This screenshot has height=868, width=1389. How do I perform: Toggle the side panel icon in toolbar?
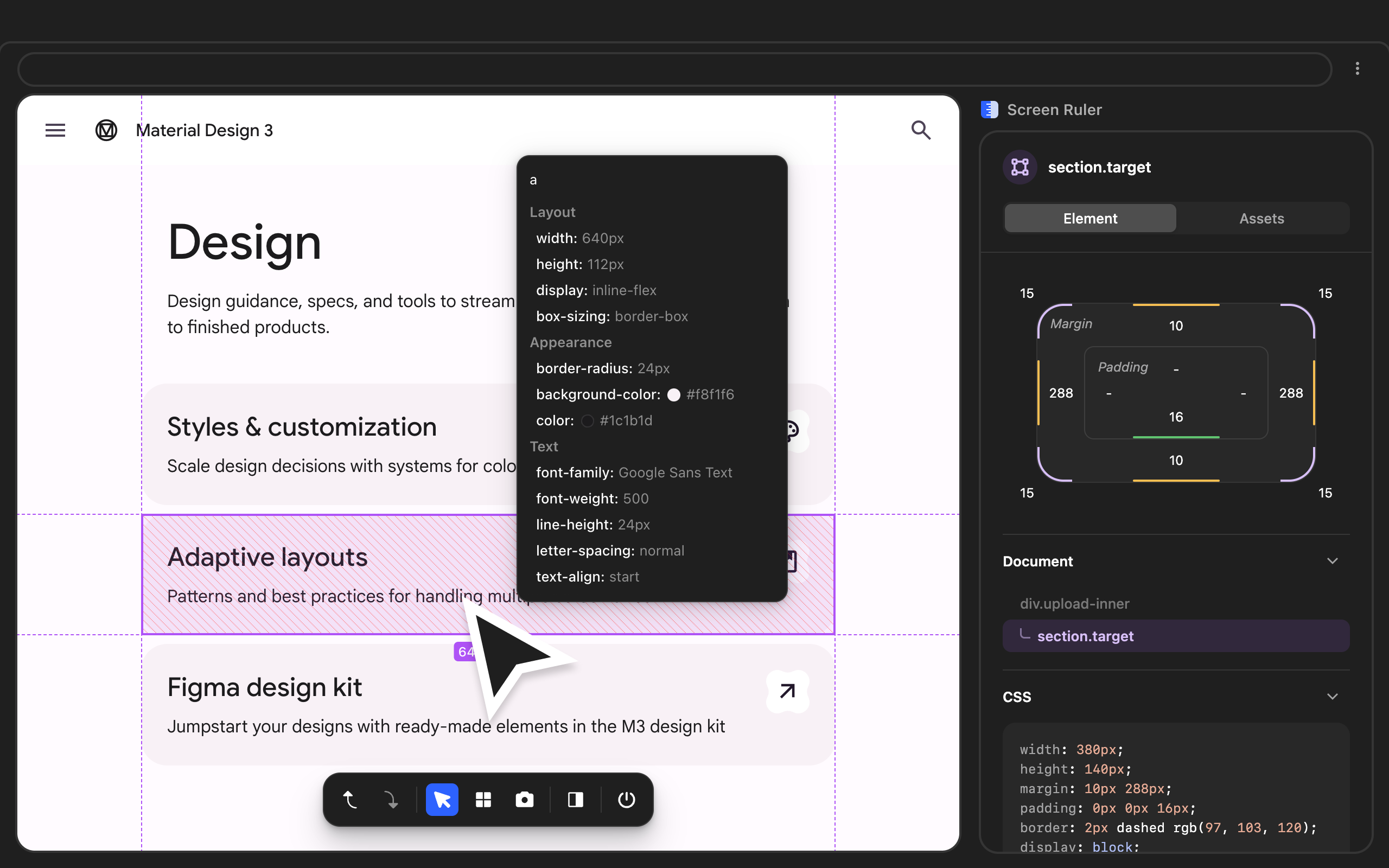[575, 799]
